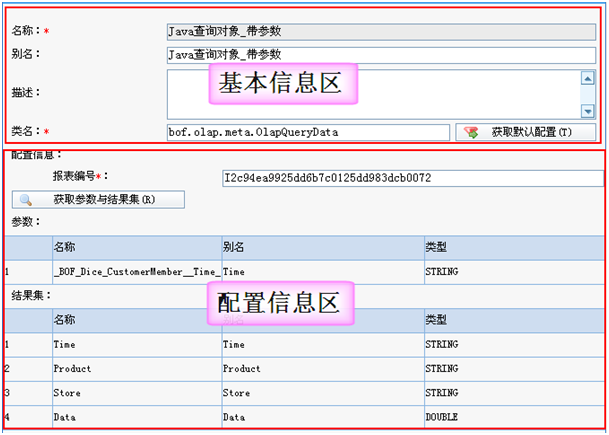Viewport: 609px width, 435px height.
Task: Click the DOUBLE type cell for Data
Action: tap(514, 418)
